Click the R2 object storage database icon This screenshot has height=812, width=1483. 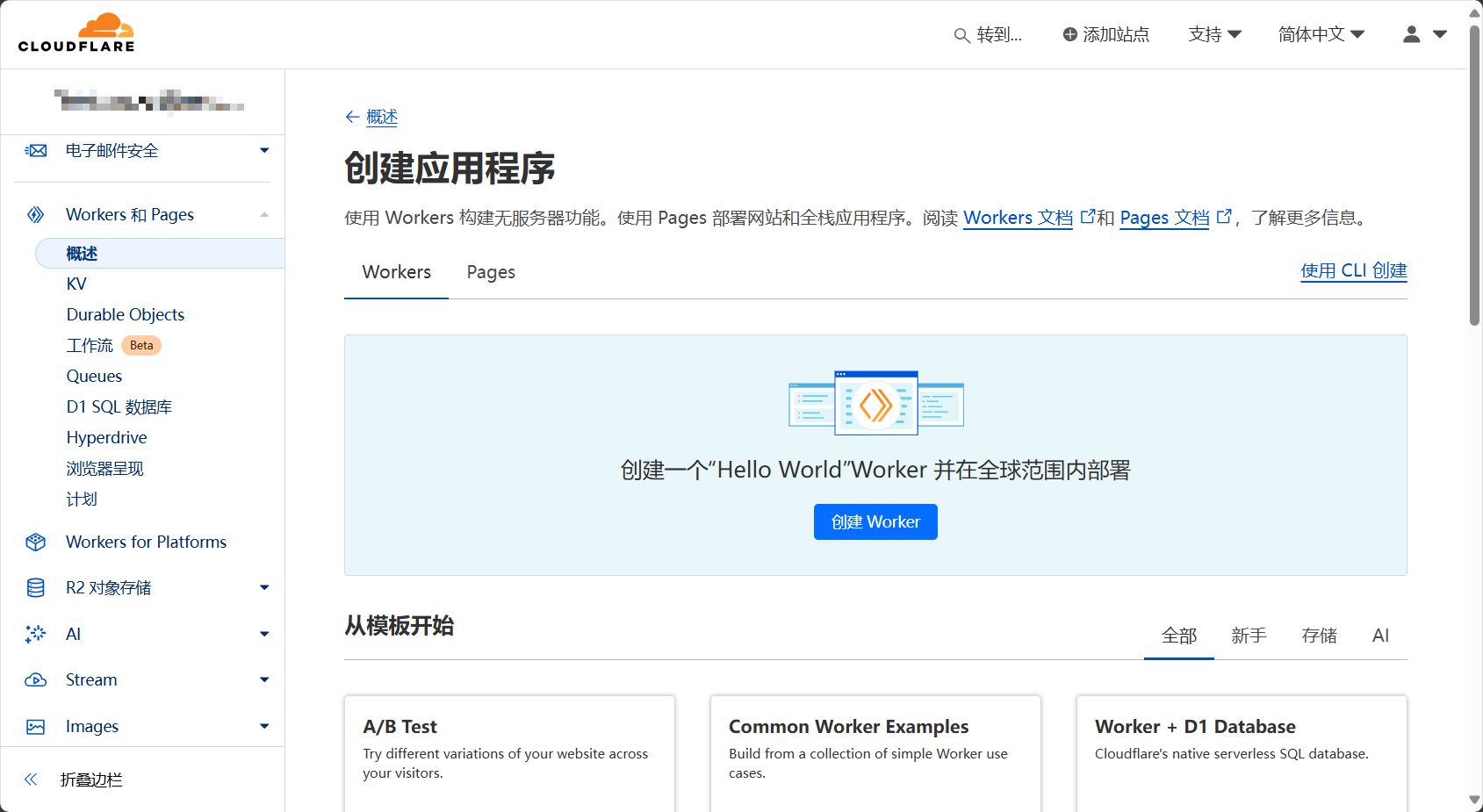[x=36, y=588]
